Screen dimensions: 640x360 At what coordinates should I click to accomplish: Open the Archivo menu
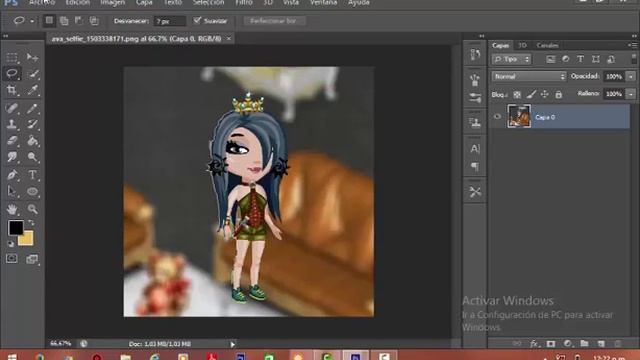pyautogui.click(x=42, y=3)
